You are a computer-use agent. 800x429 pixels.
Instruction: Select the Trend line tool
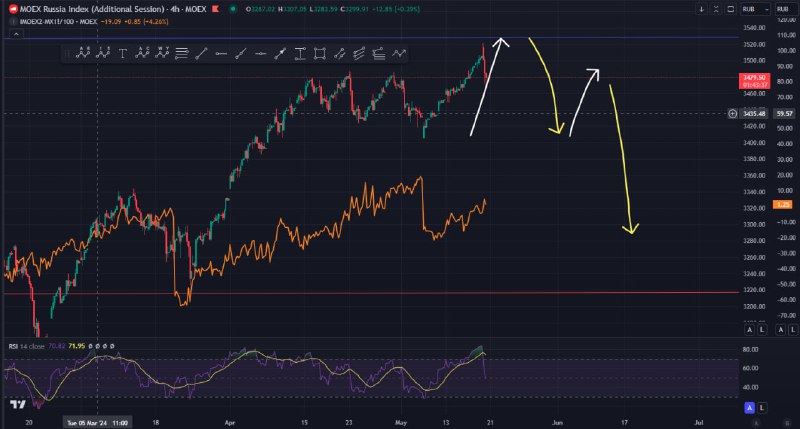[201, 53]
